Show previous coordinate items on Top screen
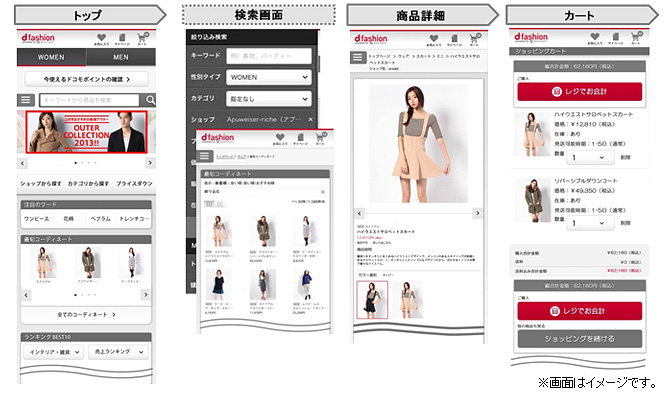The image size is (672, 393). click(x=26, y=295)
